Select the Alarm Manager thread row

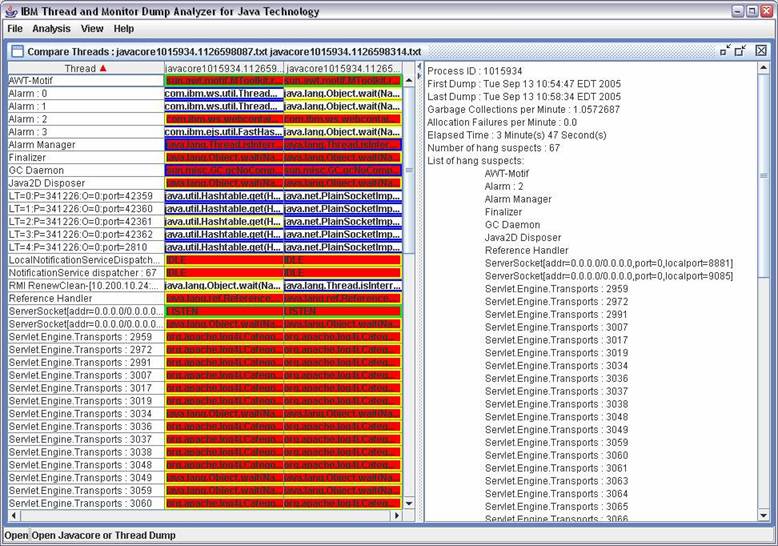click(x=205, y=144)
